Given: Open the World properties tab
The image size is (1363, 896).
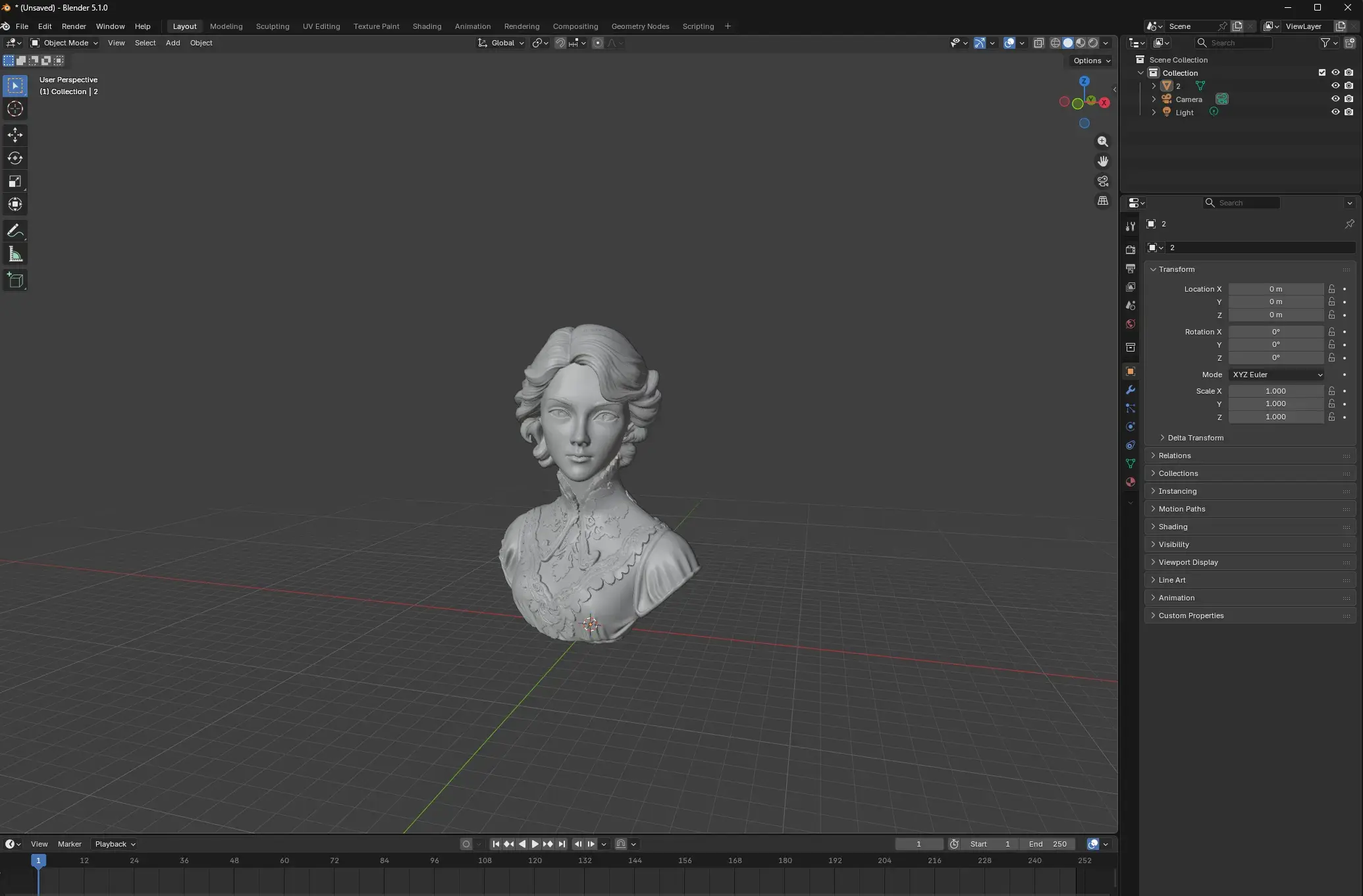Looking at the screenshot, I should pos(1131,324).
